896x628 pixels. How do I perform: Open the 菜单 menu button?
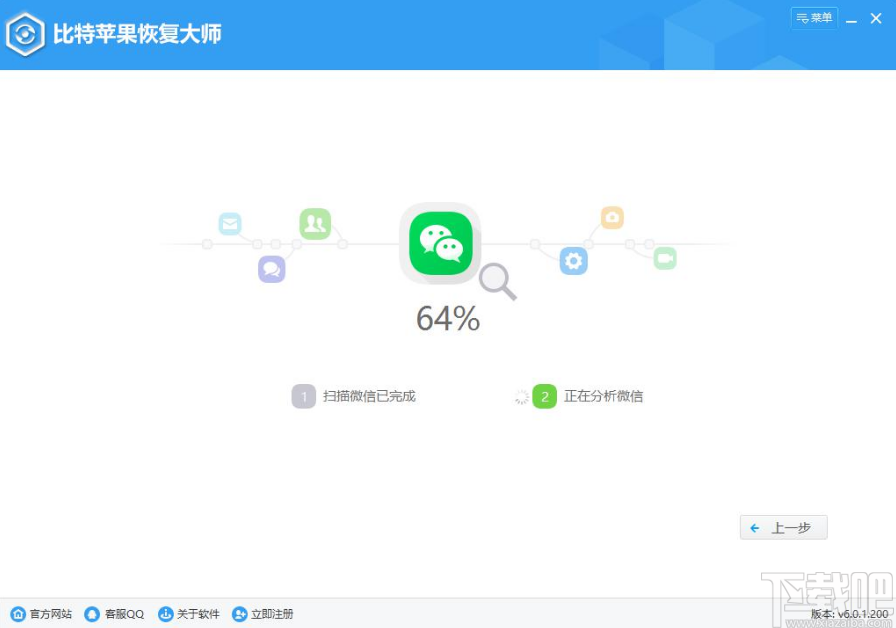814,18
